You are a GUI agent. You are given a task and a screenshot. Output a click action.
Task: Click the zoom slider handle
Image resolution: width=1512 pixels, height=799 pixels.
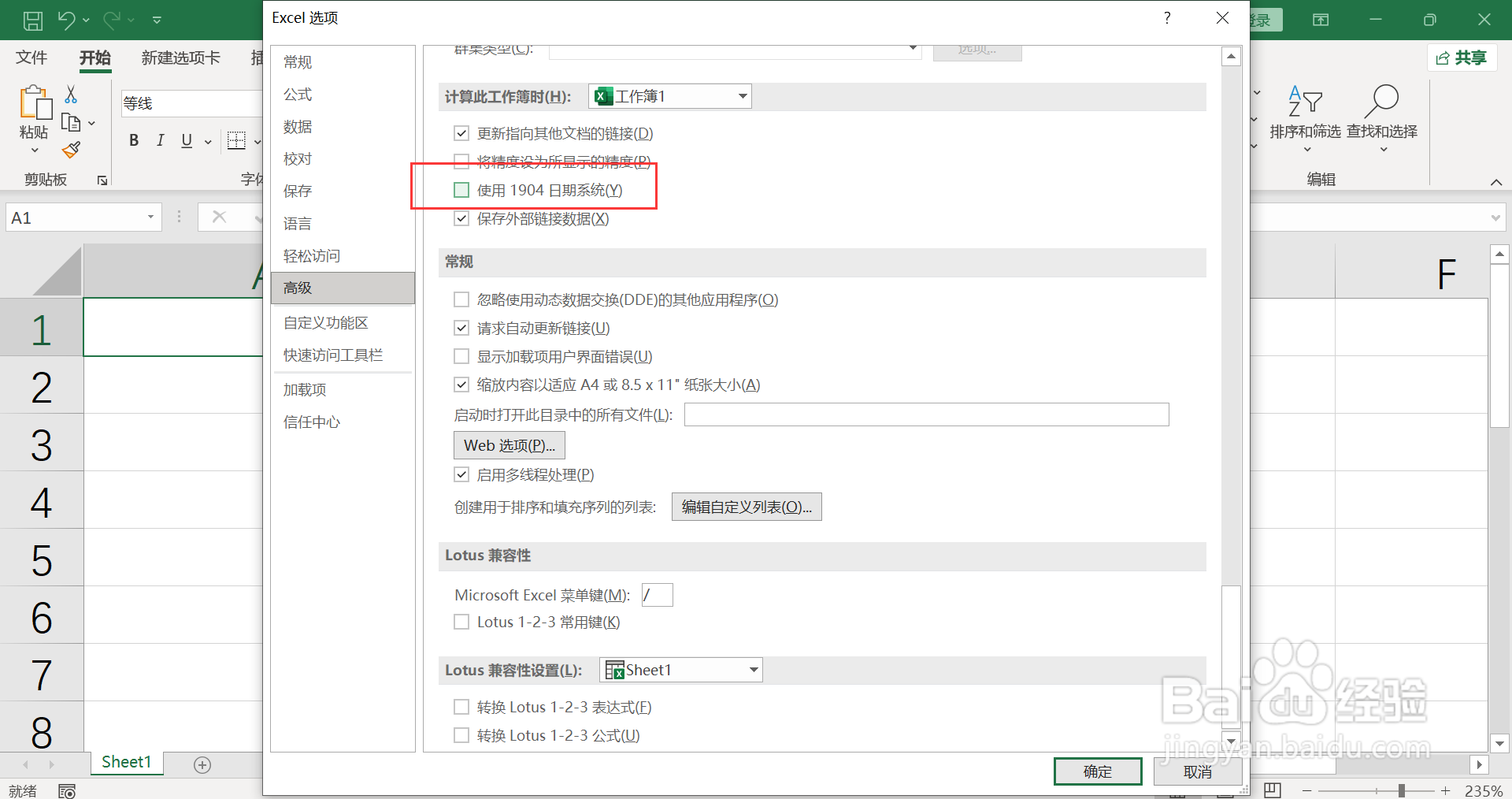point(1402,790)
